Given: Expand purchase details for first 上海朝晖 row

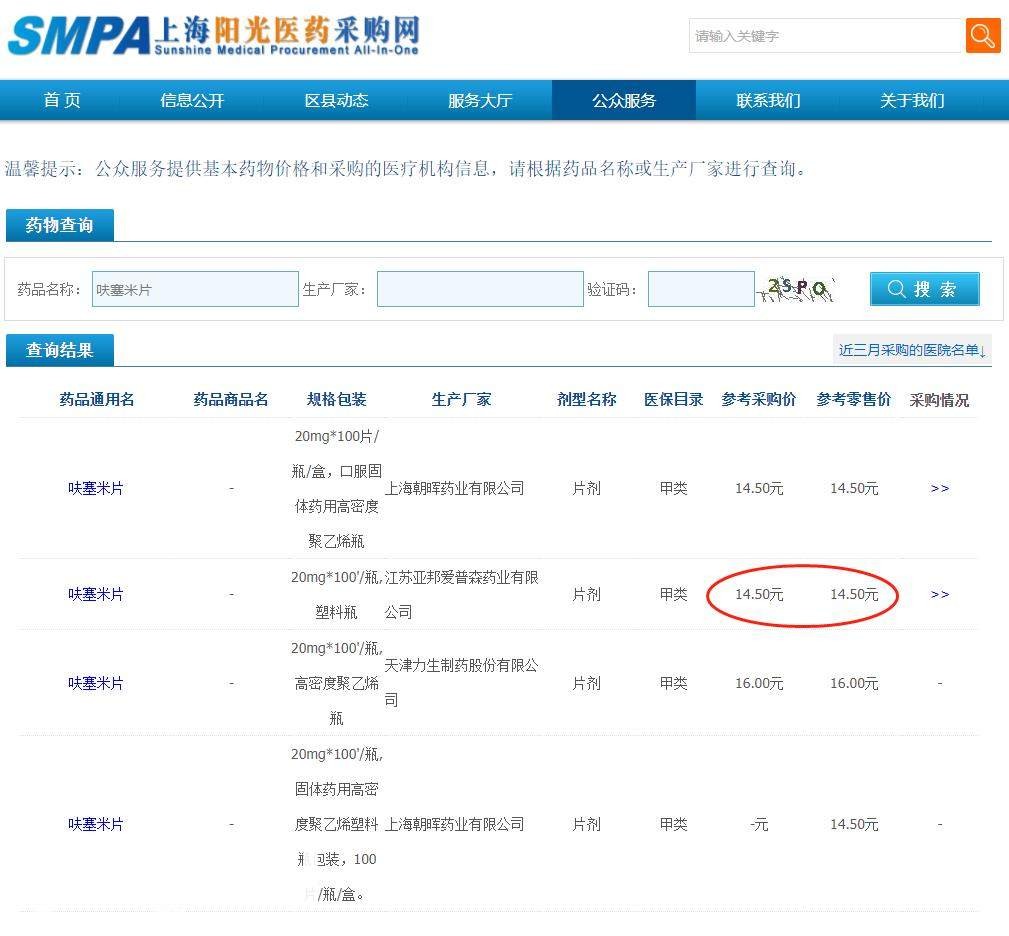Looking at the screenshot, I should [939, 488].
